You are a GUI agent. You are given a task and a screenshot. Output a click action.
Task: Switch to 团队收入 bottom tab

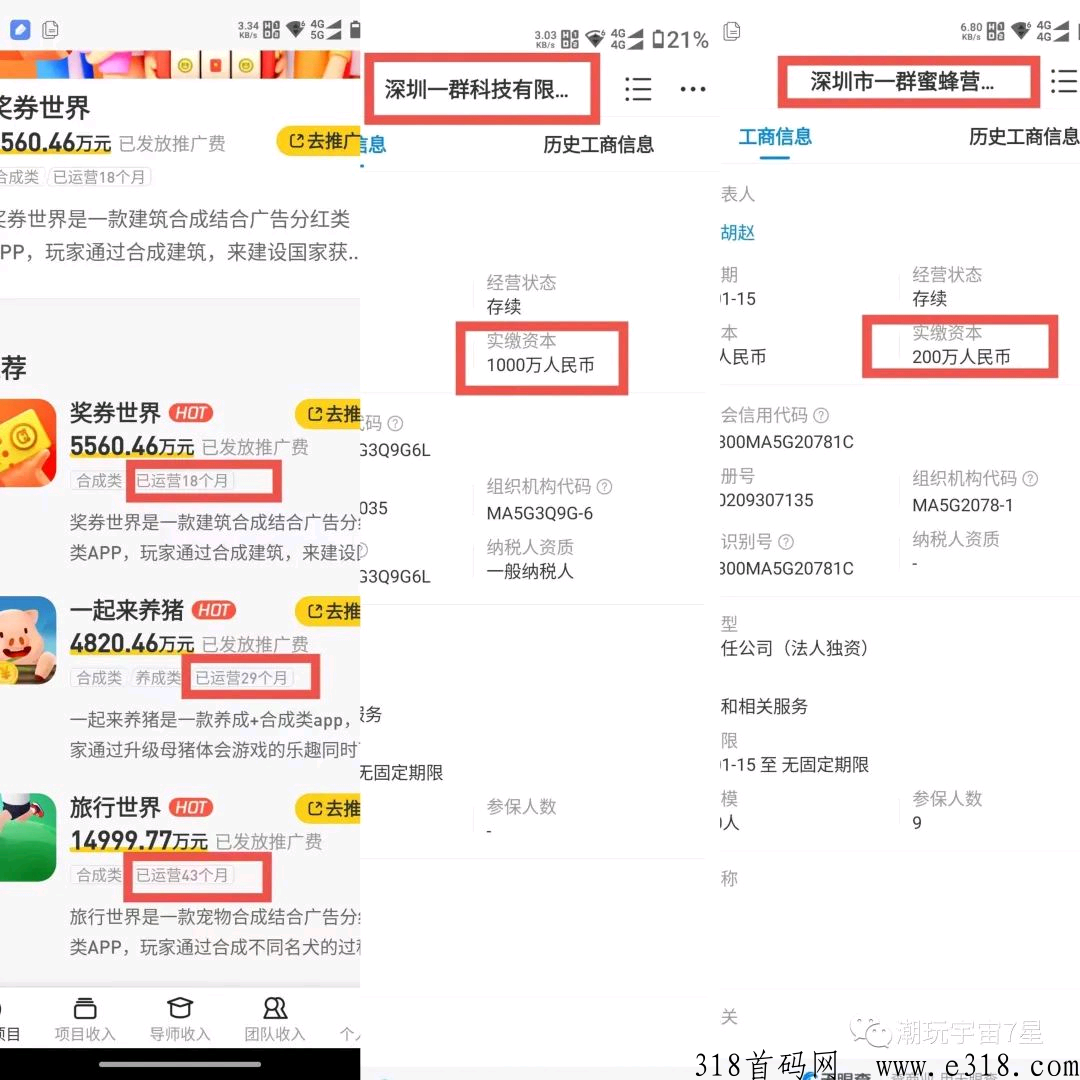pyautogui.click(x=275, y=1019)
